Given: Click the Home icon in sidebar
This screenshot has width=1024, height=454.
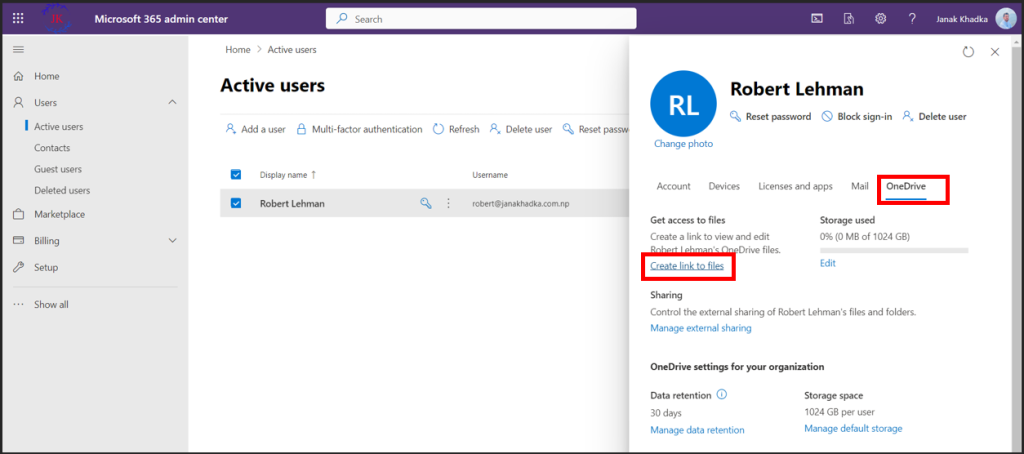Looking at the screenshot, I should (19, 76).
